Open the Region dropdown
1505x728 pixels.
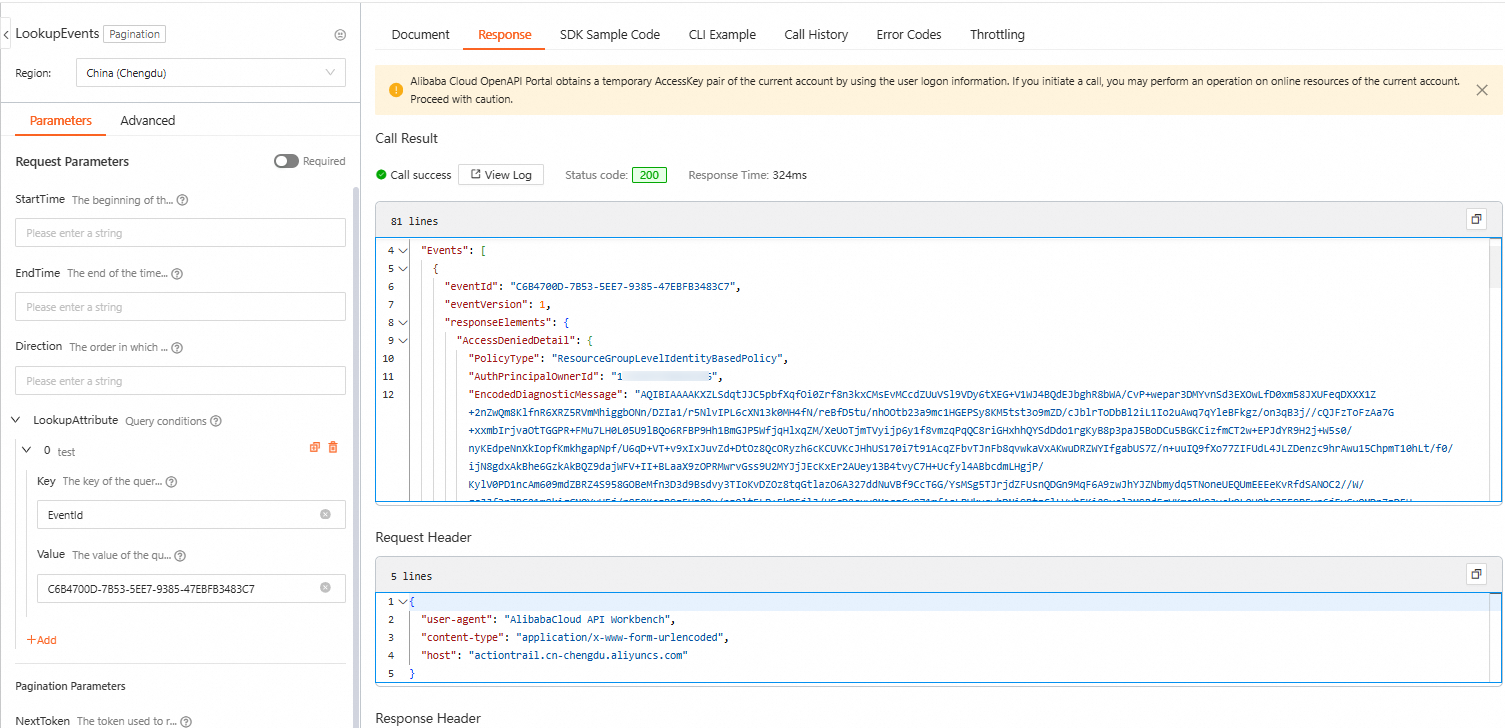click(210, 73)
